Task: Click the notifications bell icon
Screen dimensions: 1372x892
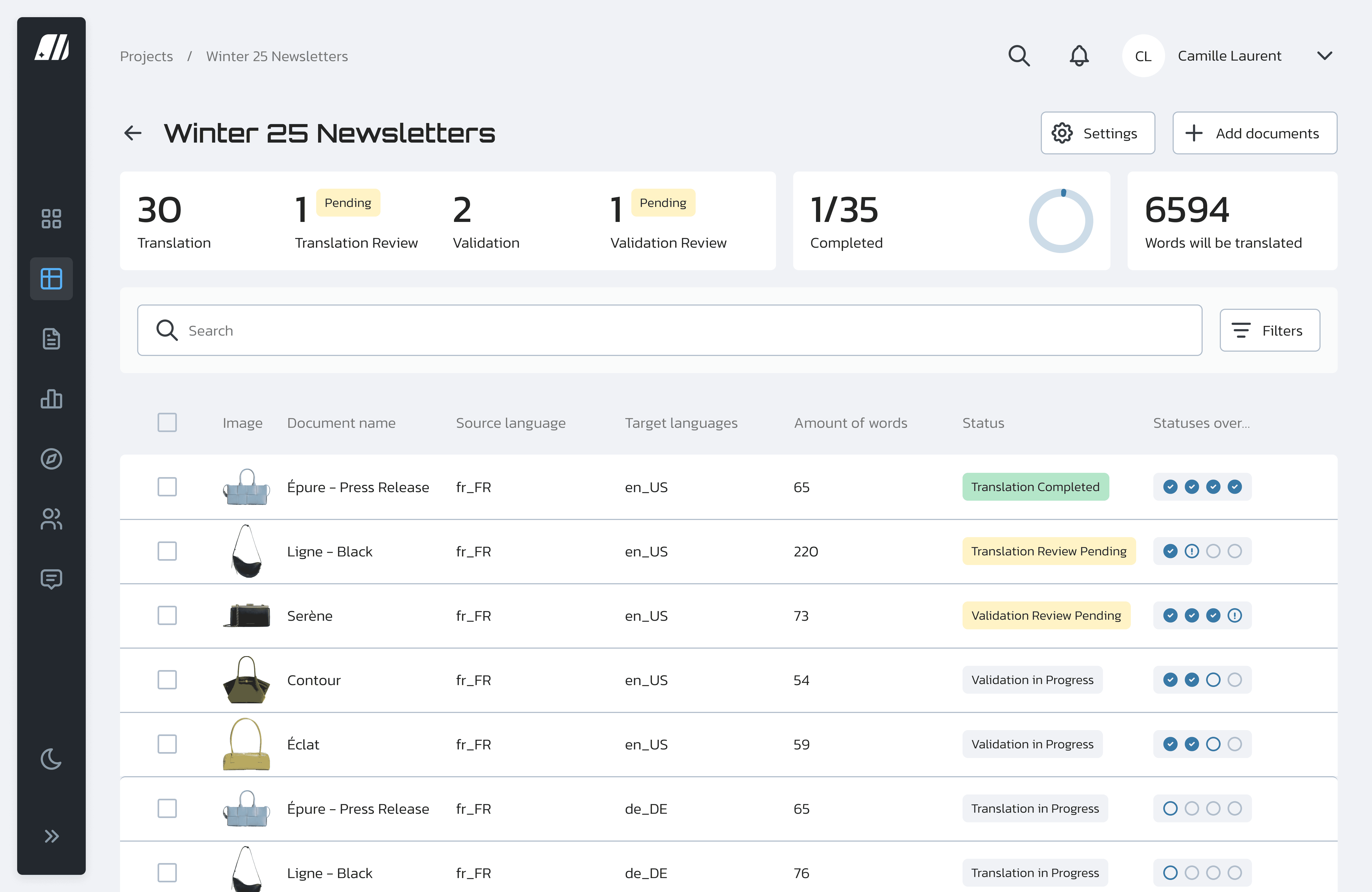Action: coord(1079,56)
